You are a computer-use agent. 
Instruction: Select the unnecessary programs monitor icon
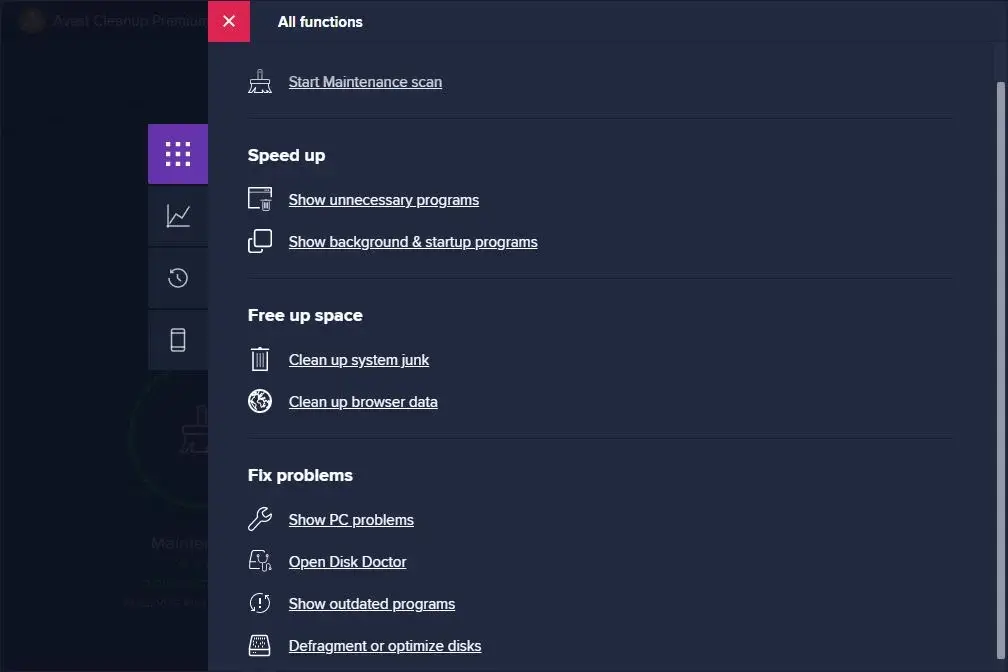pyautogui.click(x=260, y=199)
